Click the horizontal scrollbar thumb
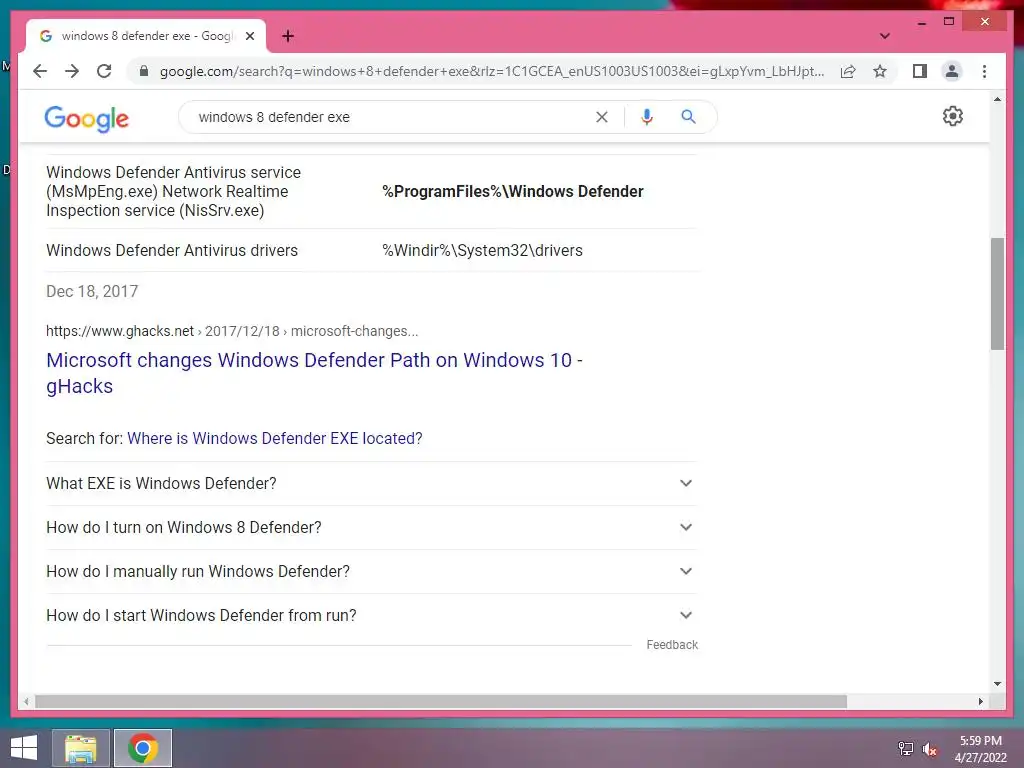1024x768 pixels. (x=441, y=701)
